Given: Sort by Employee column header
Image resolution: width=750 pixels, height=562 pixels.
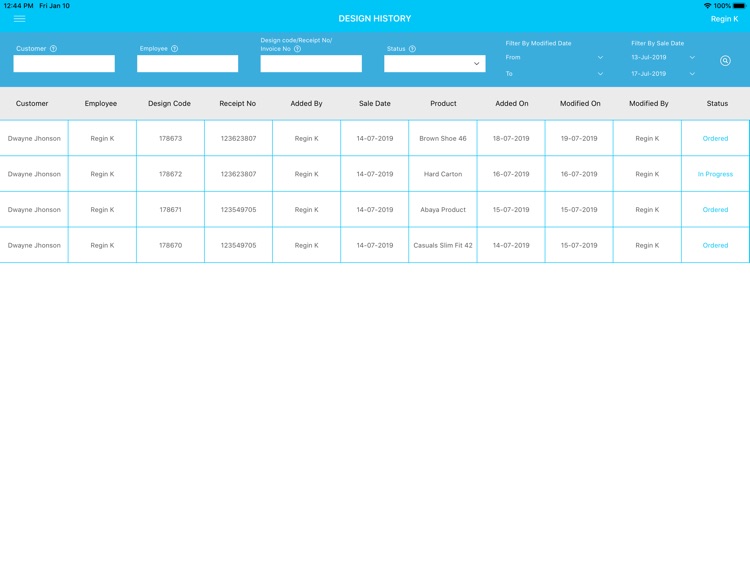Looking at the screenshot, I should coord(101,103).
